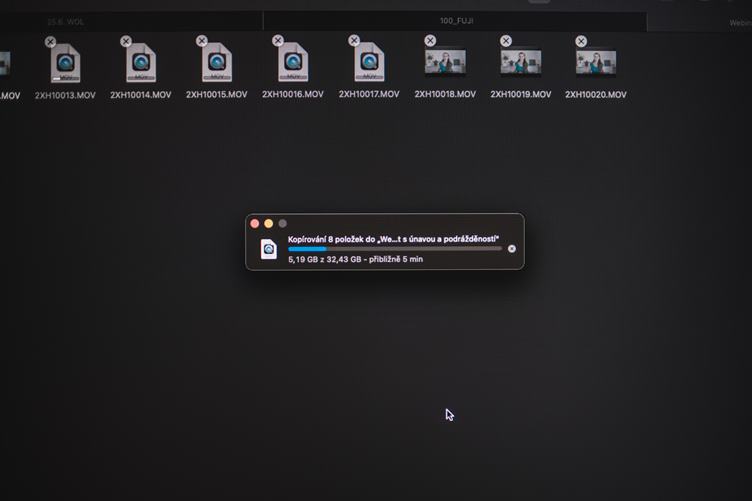The height and width of the screenshot is (501, 752).
Task: Click the 2XH10019.MOV file name
Action: click(x=521, y=94)
